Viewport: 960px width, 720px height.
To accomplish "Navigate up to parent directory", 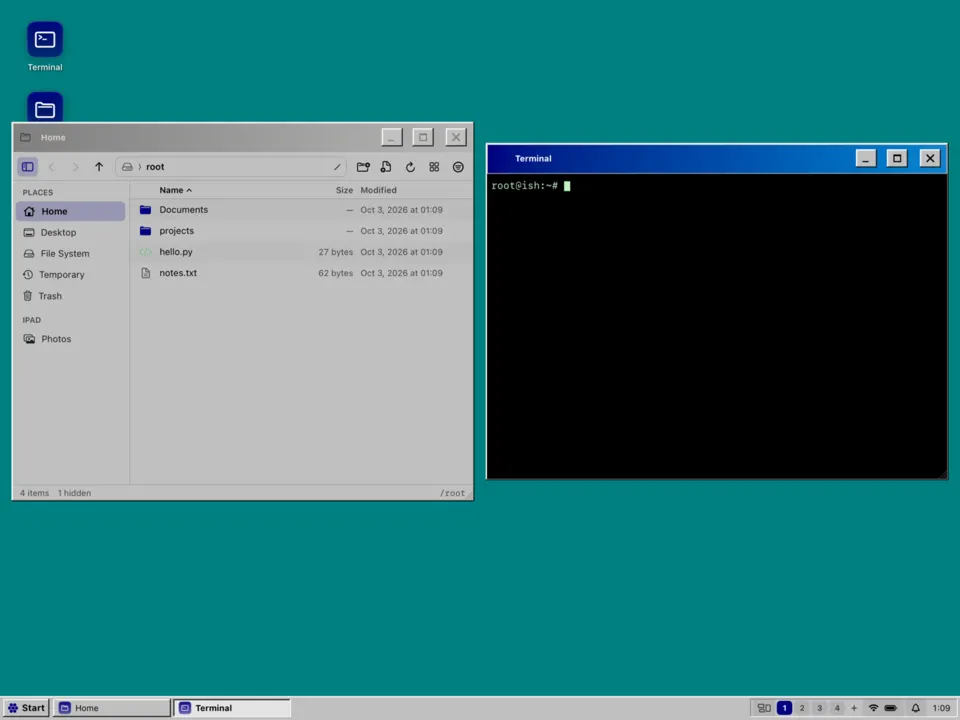I will [99, 167].
